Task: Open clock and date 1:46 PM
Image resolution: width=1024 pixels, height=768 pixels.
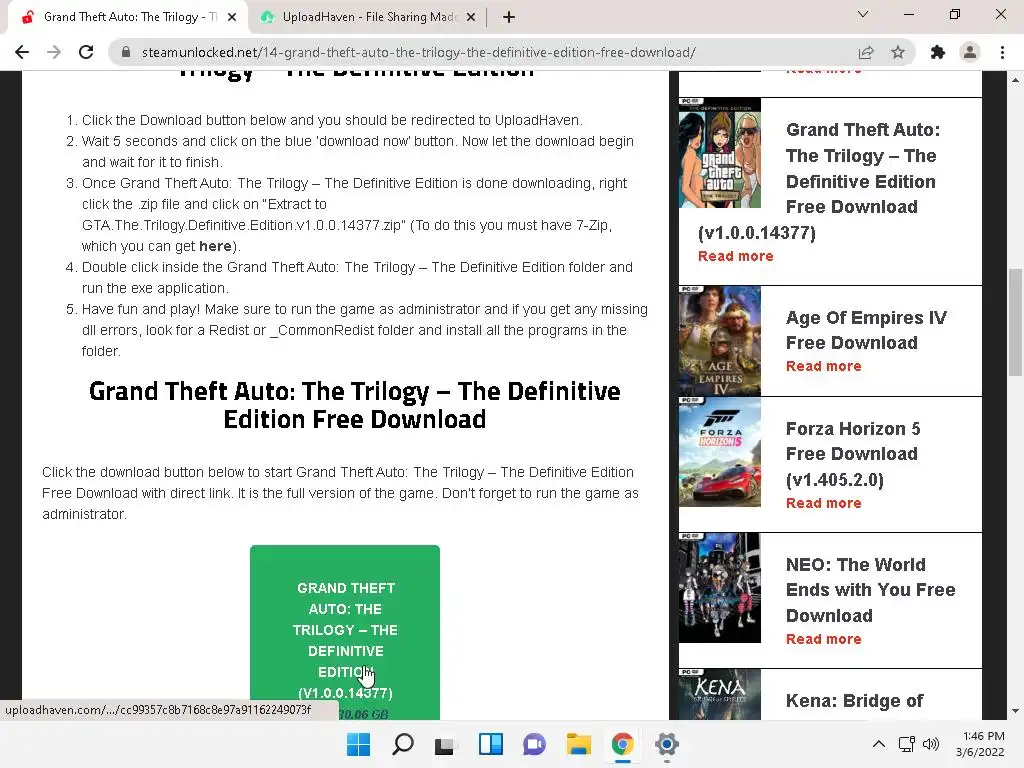Action: (x=981, y=744)
